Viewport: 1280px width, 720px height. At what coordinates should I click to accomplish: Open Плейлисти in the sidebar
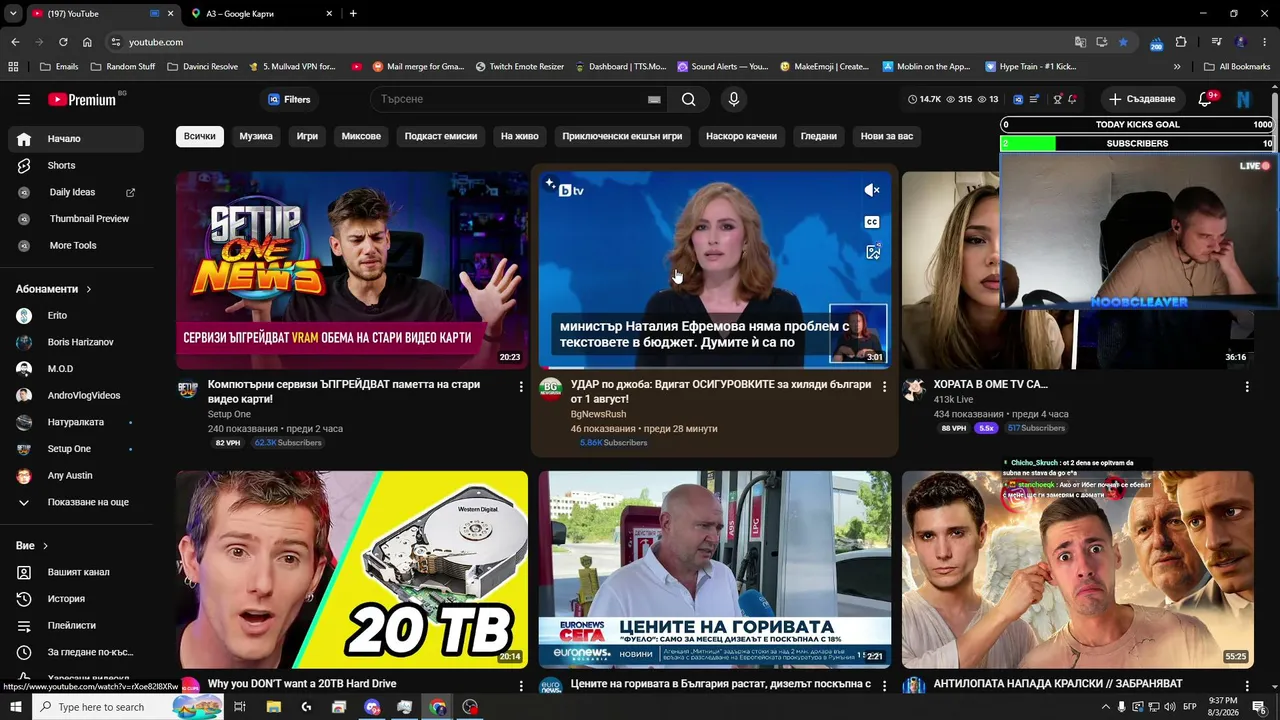pyautogui.click(x=76, y=625)
